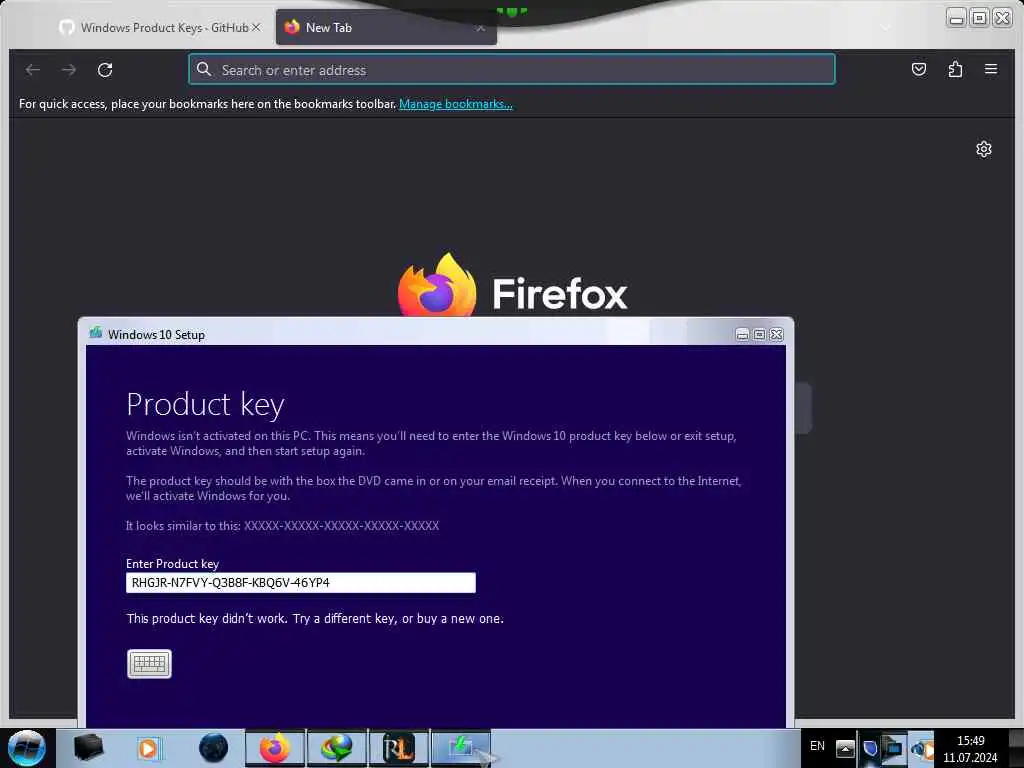1024x768 pixels.
Task: Open the dark globe taskbar icon
Action: pos(214,748)
